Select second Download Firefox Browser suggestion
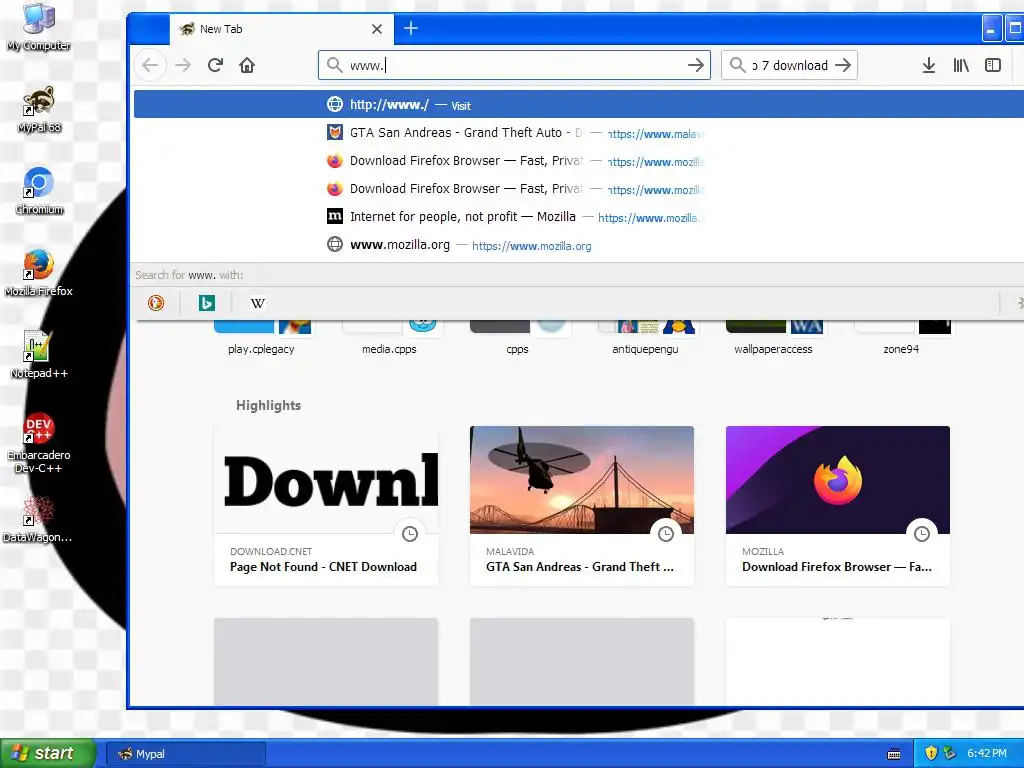The height and width of the screenshot is (768, 1024). tap(579, 189)
